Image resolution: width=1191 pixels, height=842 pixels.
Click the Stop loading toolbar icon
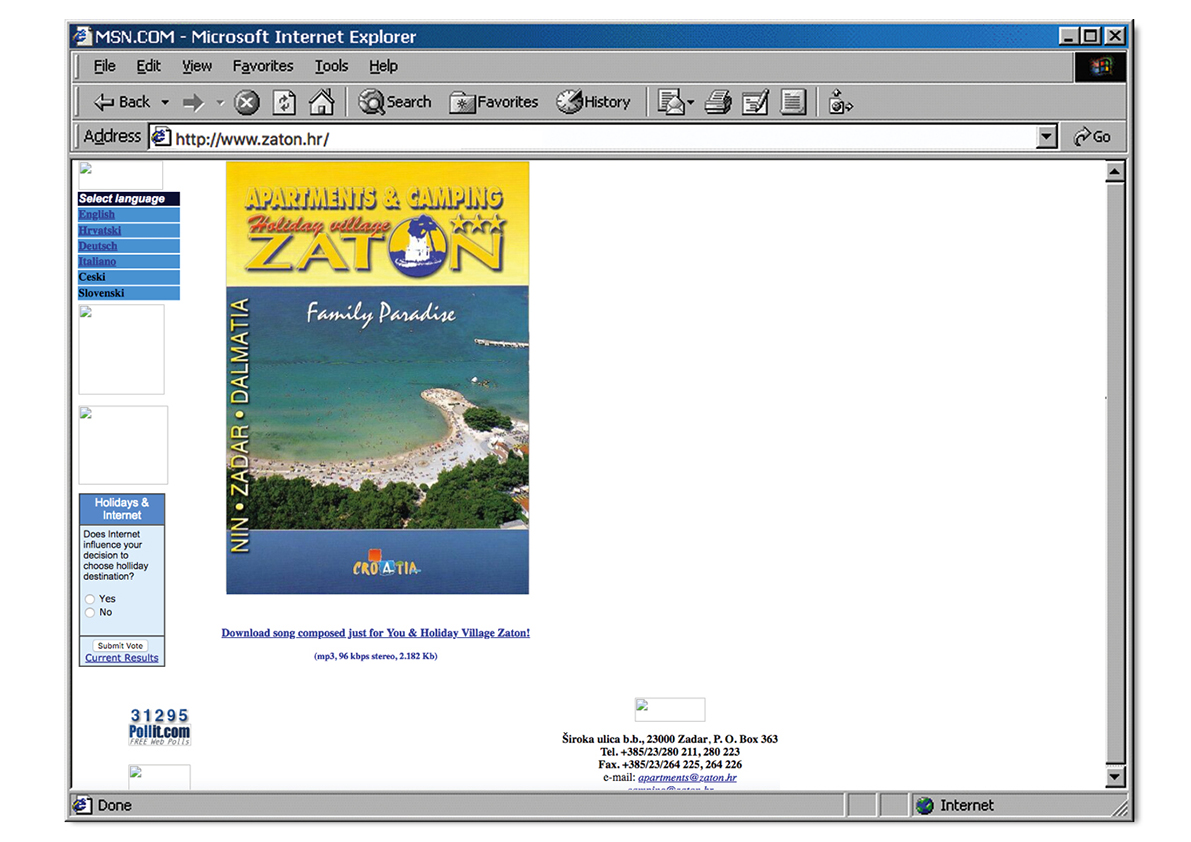tap(247, 102)
